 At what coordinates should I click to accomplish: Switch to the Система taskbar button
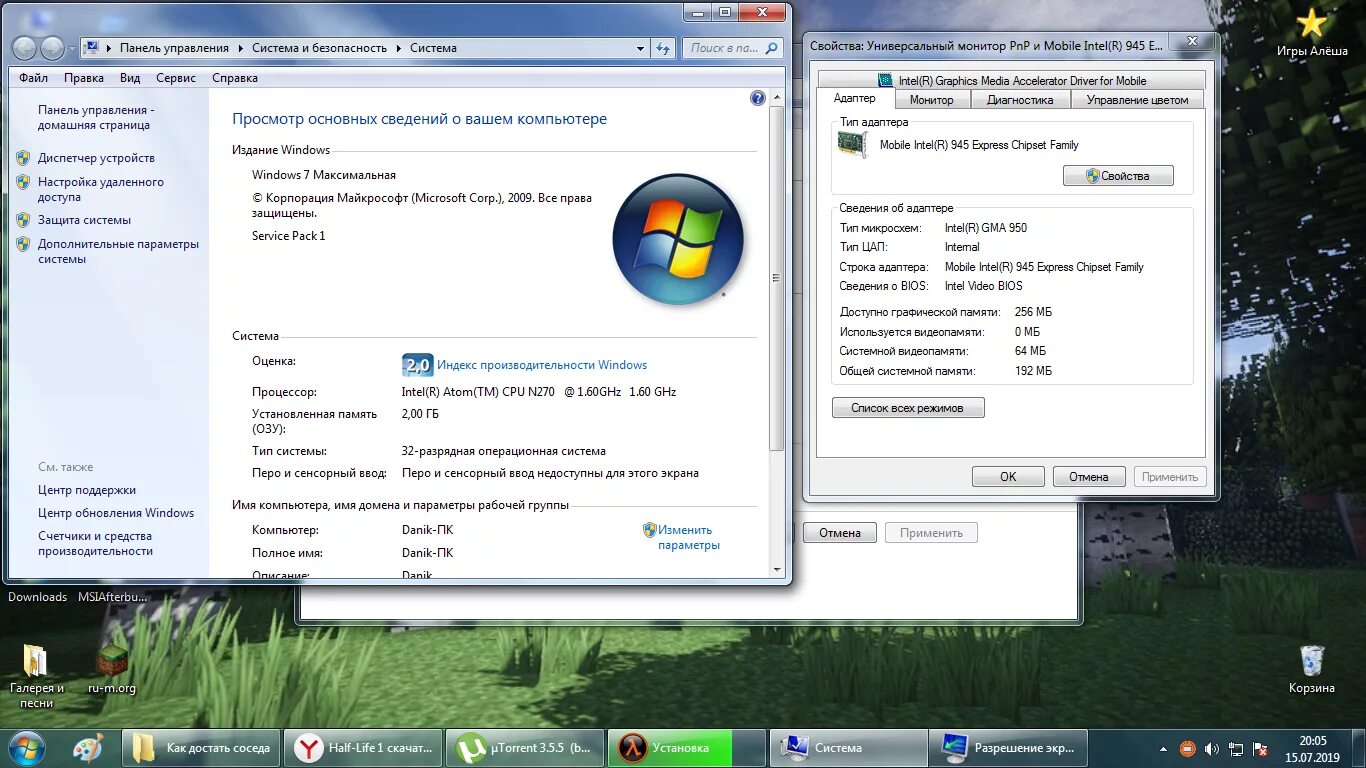(848, 747)
